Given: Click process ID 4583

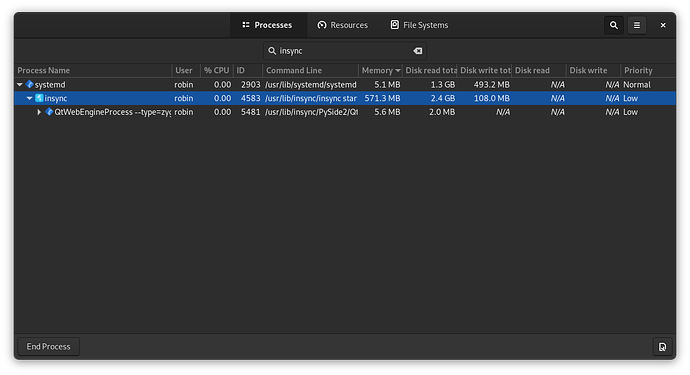Looking at the screenshot, I should tap(250, 98).
